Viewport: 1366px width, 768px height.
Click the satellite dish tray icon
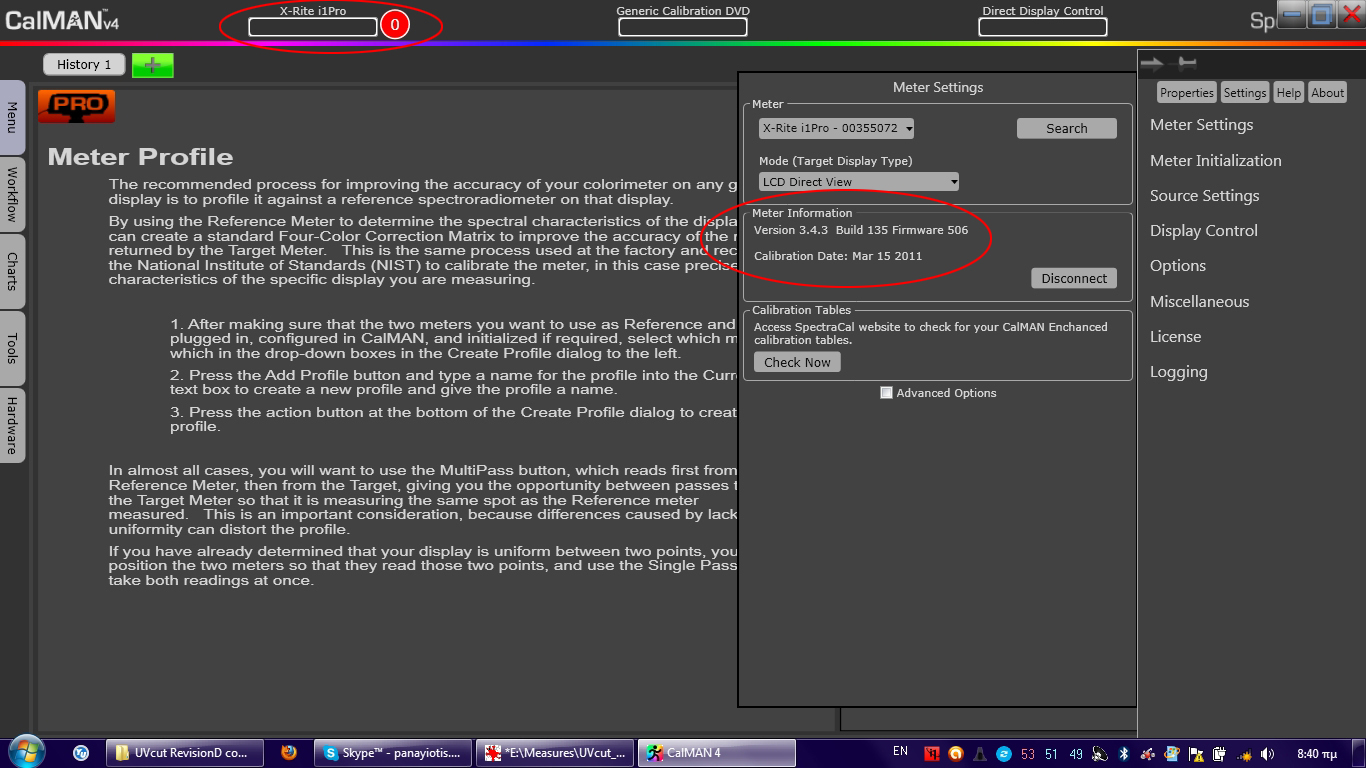coord(1099,754)
